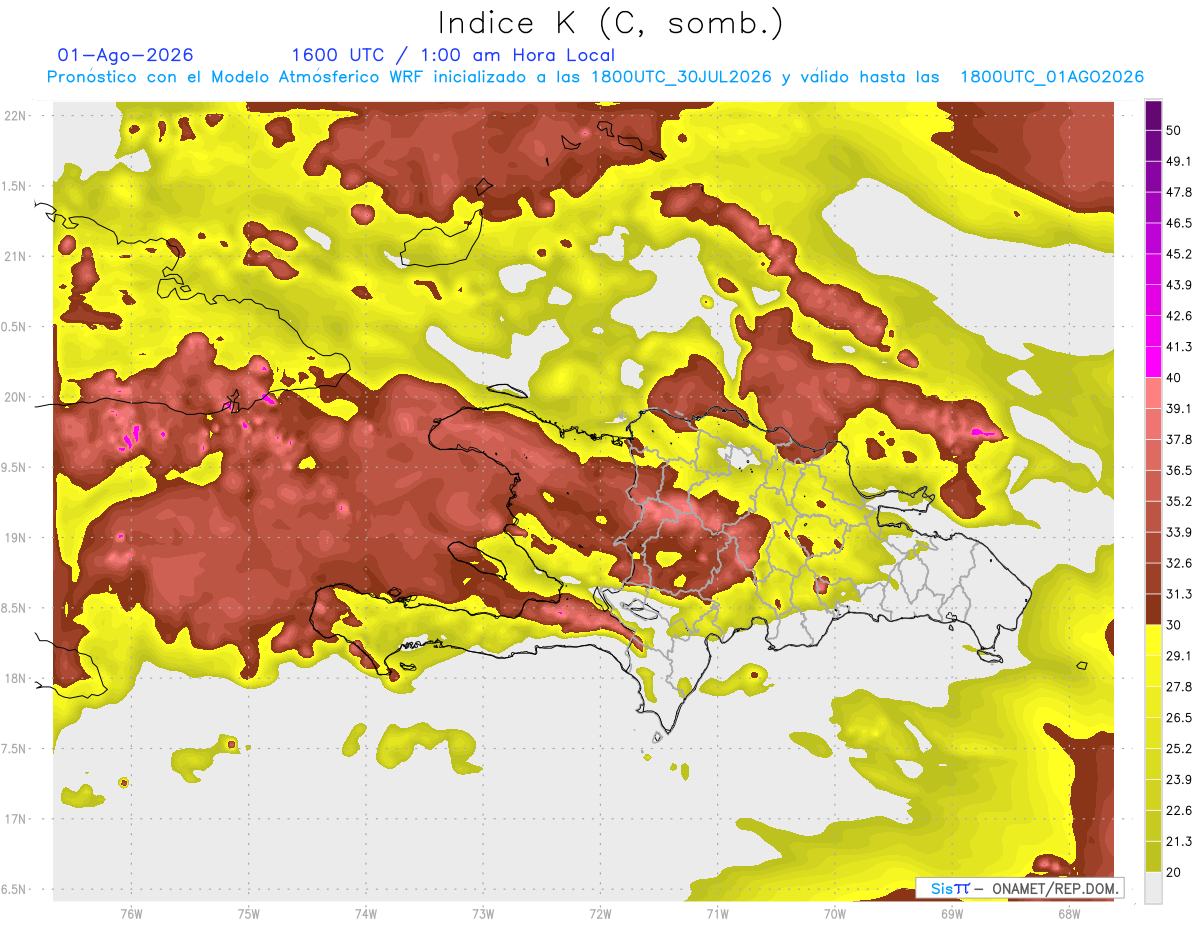Viewport: 1200px width, 927px height.
Task: Click the 69W longitude axis label
Action: click(952, 913)
